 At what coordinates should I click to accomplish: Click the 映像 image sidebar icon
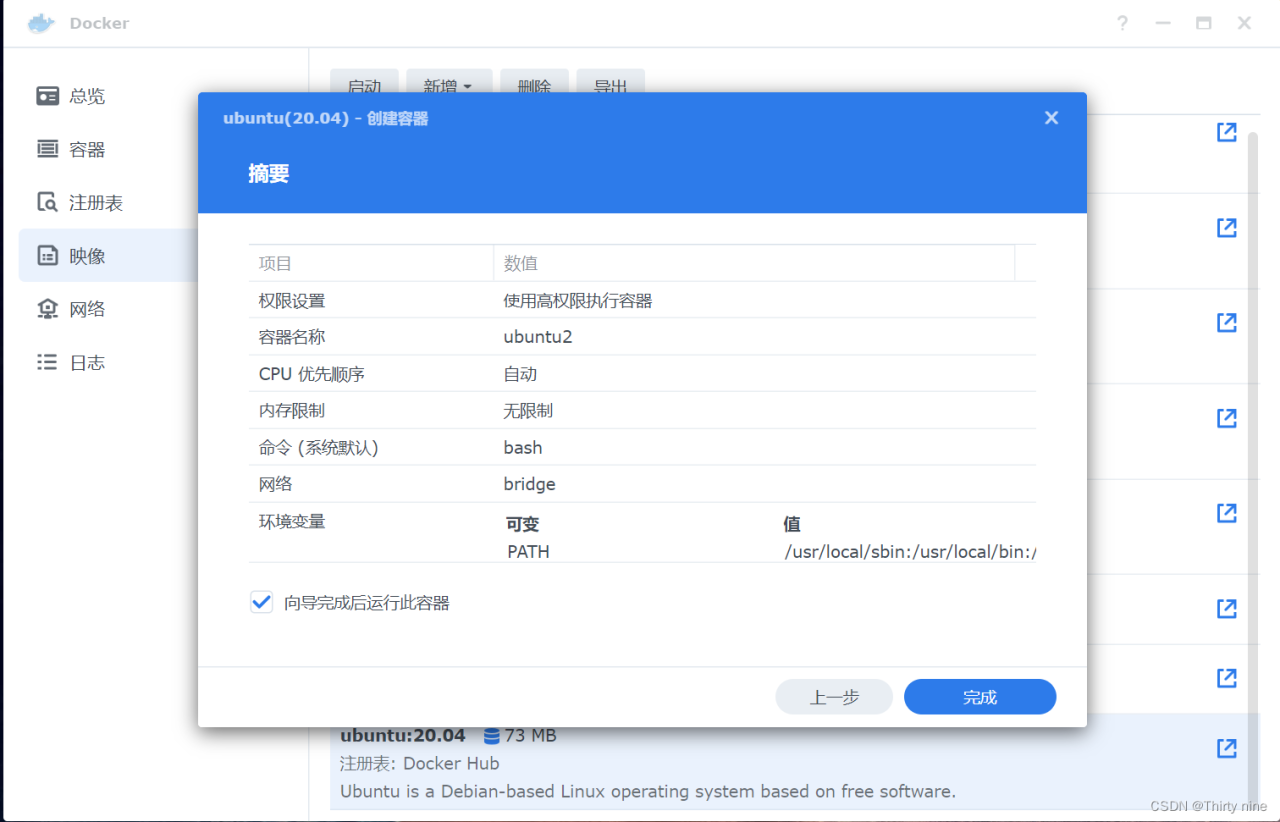point(46,255)
